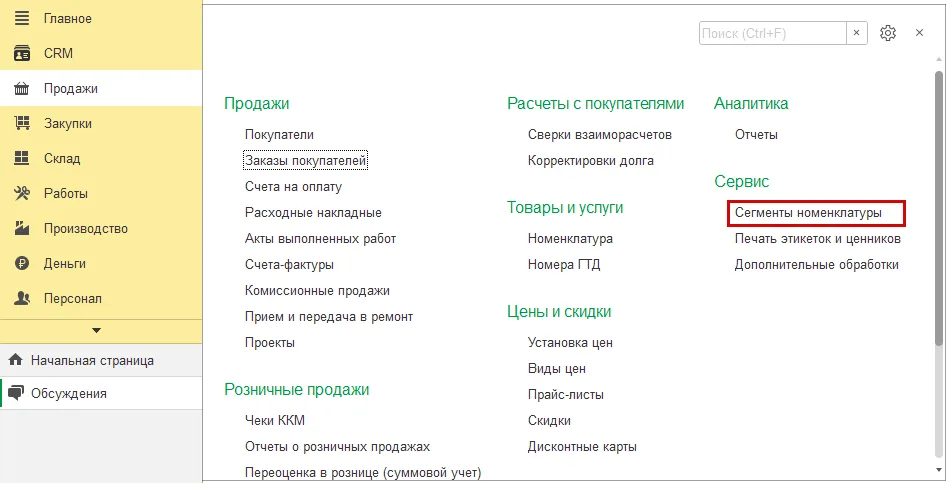Clear the search field with x button
The image size is (949, 483).
click(x=856, y=33)
